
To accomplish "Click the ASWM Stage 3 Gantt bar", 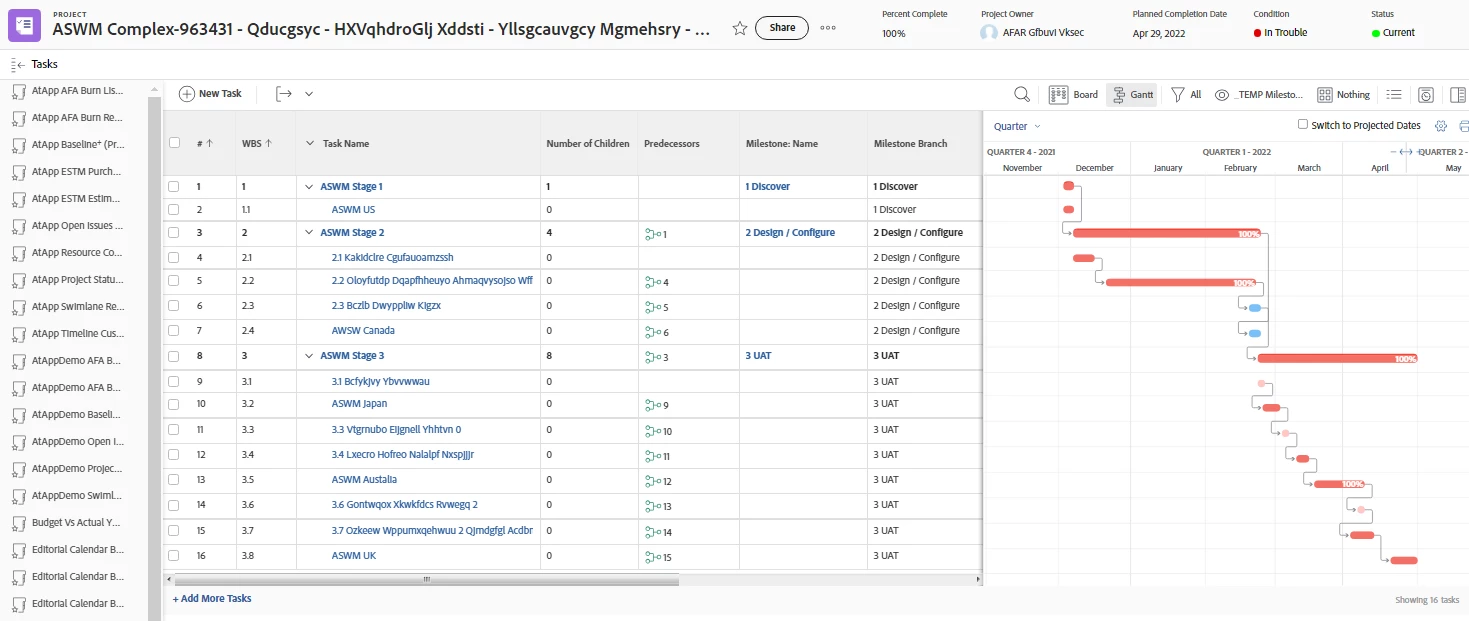I will [1336, 358].
